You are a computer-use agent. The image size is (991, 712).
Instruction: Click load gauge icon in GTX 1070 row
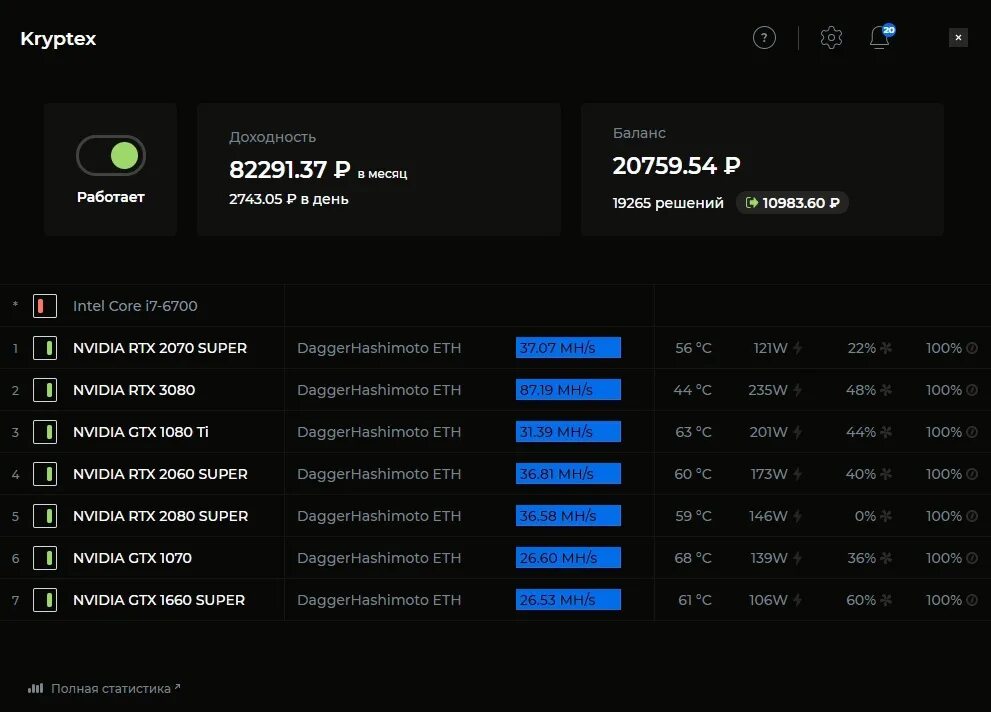(x=972, y=558)
